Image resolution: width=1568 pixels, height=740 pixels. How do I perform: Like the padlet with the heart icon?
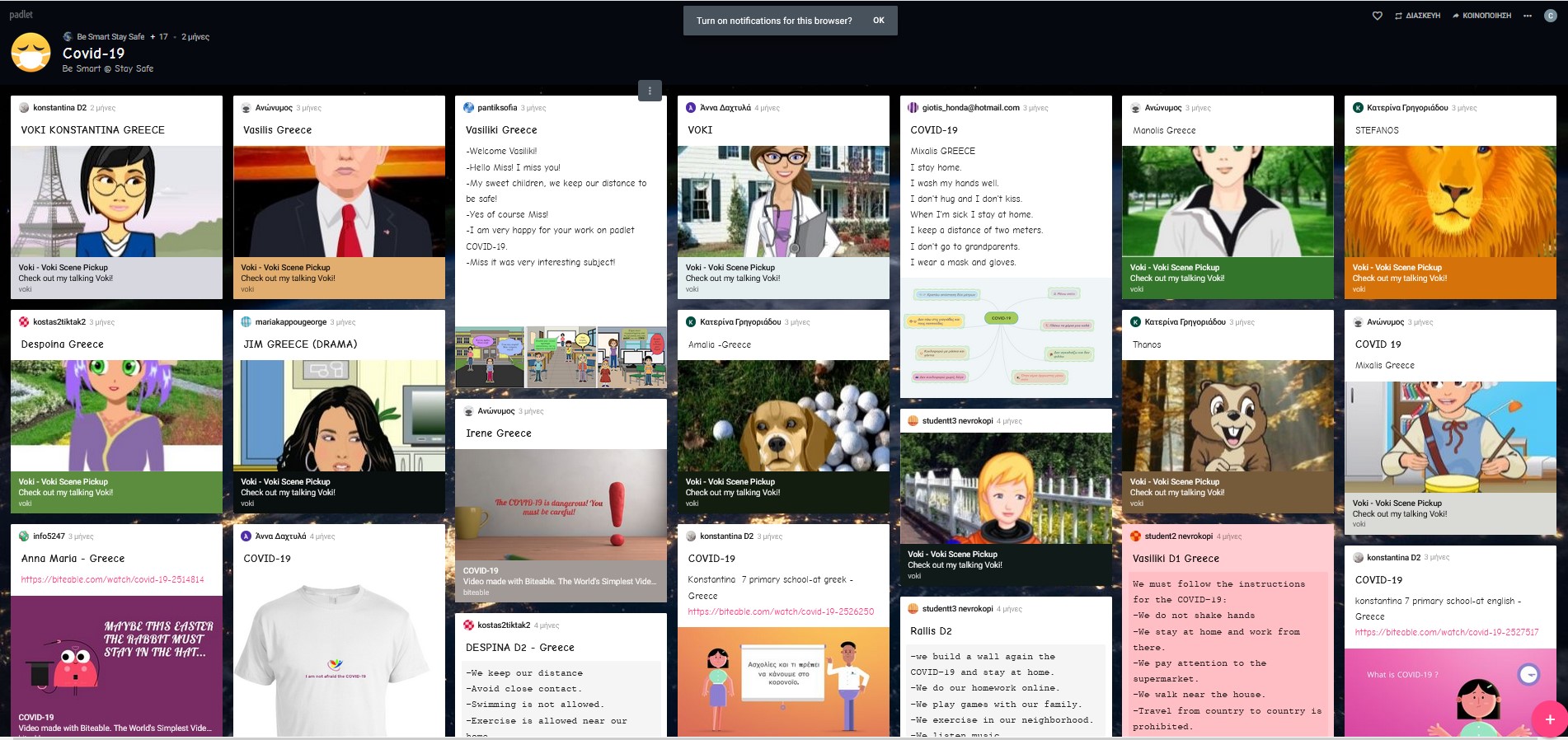pyautogui.click(x=1377, y=16)
